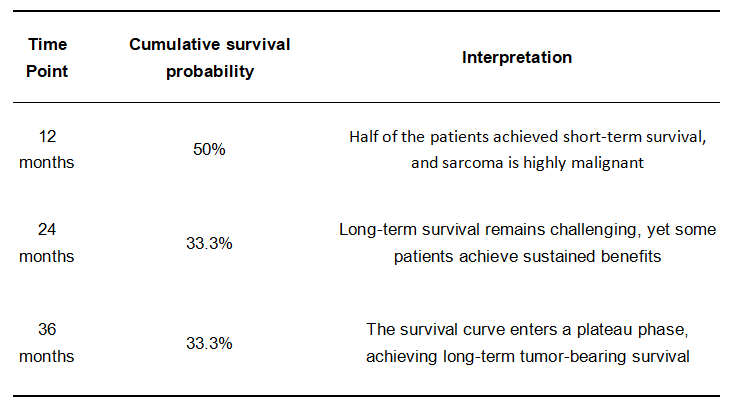The width and height of the screenshot is (731, 406).
Task: Select 'achieving long-term tumor-bearing survival' line
Action: pyautogui.click(x=527, y=357)
